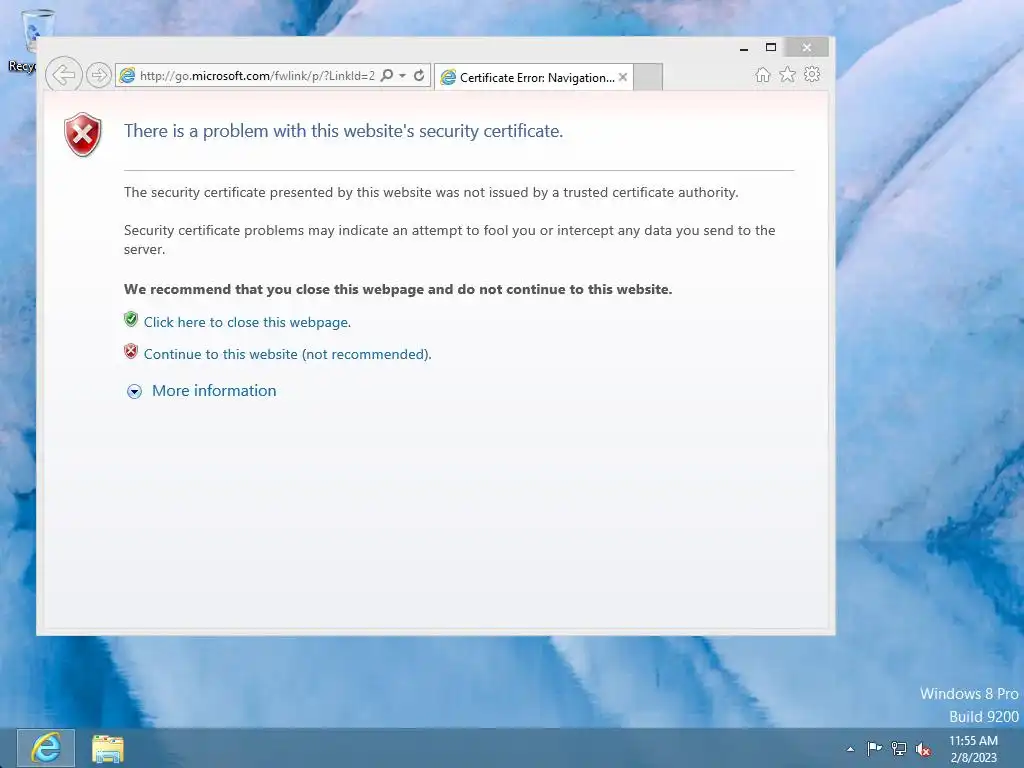Click the text 'We recommend that you close this webpage'
The image size is (1024, 768).
point(275,289)
